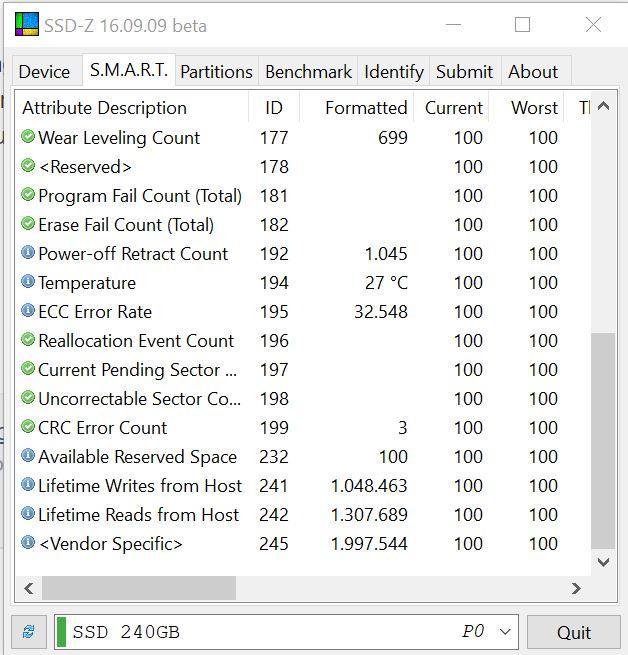Select the Available Reserved Space row
This screenshot has width=628, height=655.
pyautogui.click(x=137, y=457)
